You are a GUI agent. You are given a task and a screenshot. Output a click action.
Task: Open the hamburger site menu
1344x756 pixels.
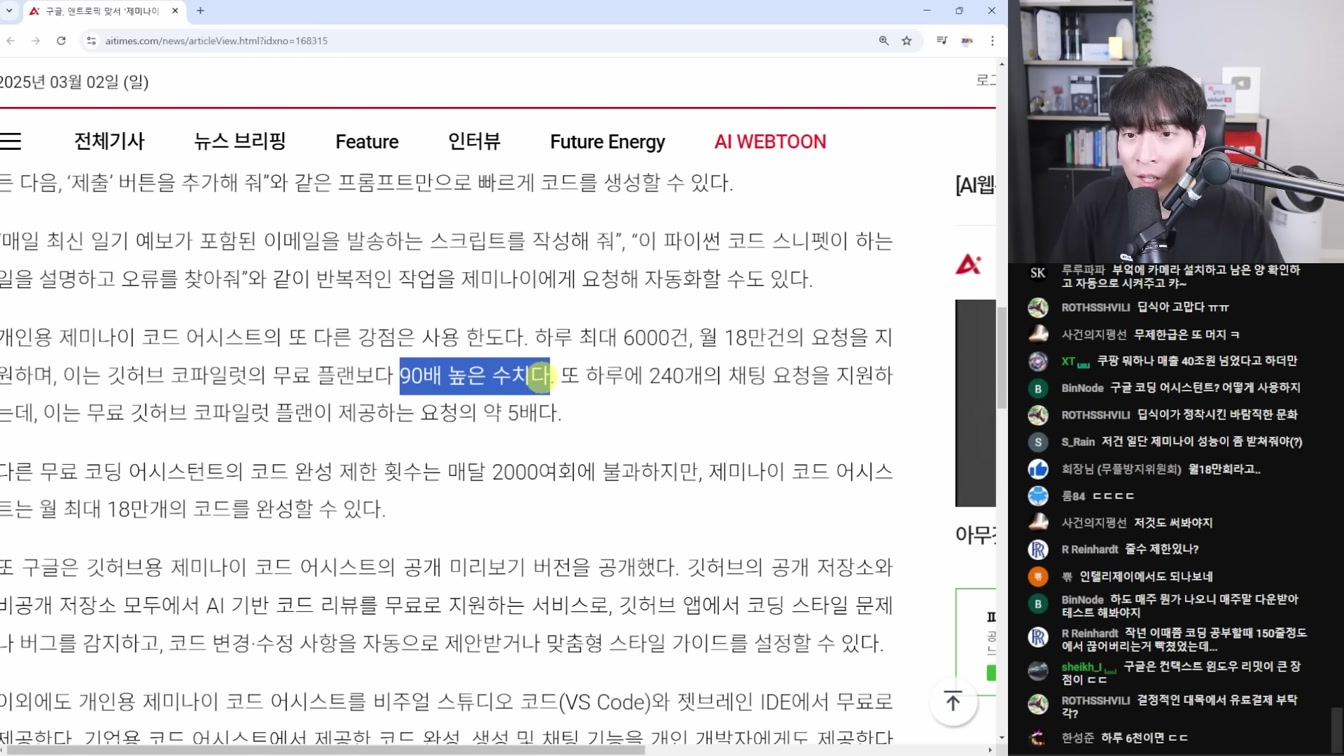tap(10, 142)
